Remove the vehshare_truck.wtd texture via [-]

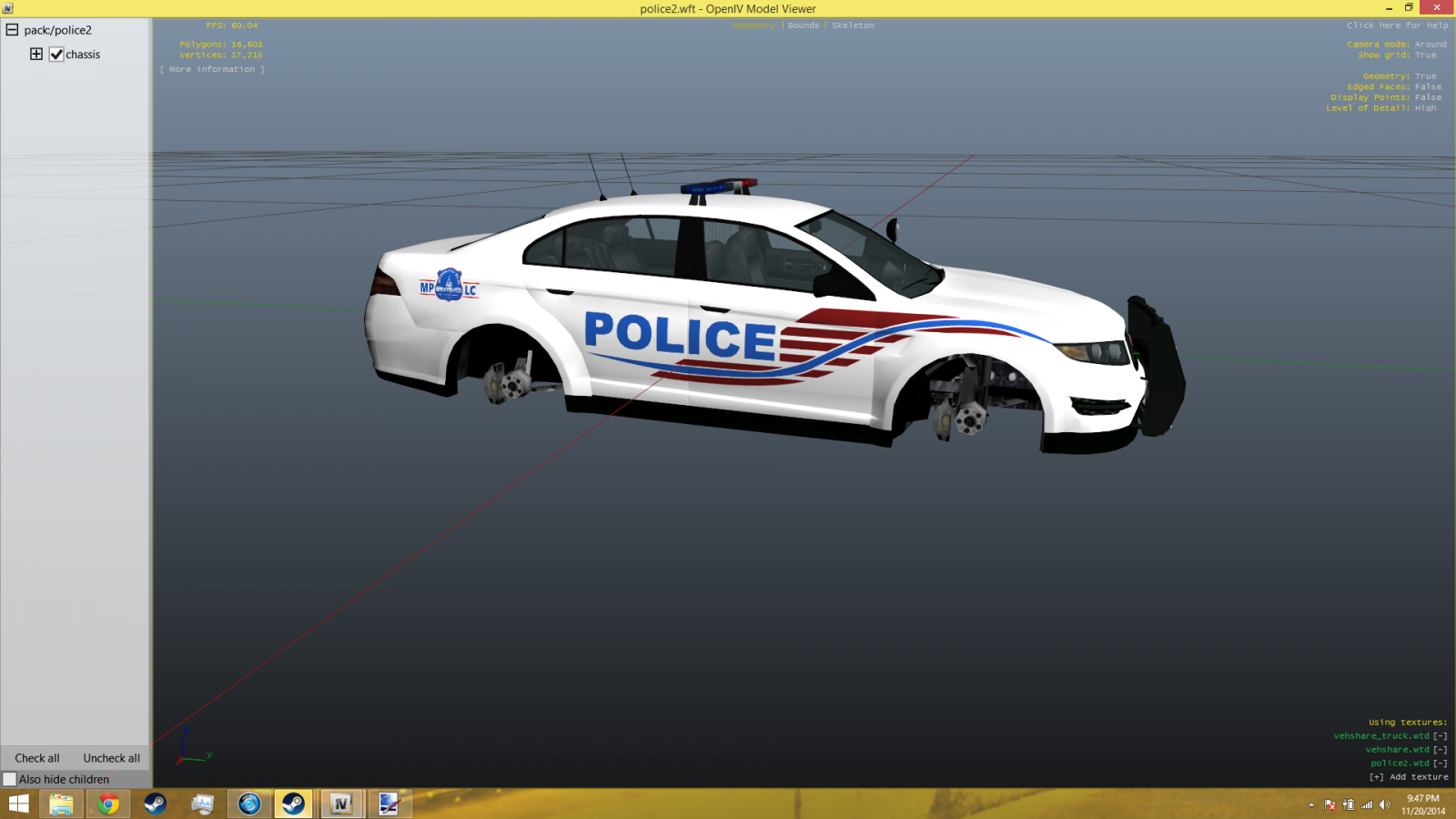point(1440,736)
